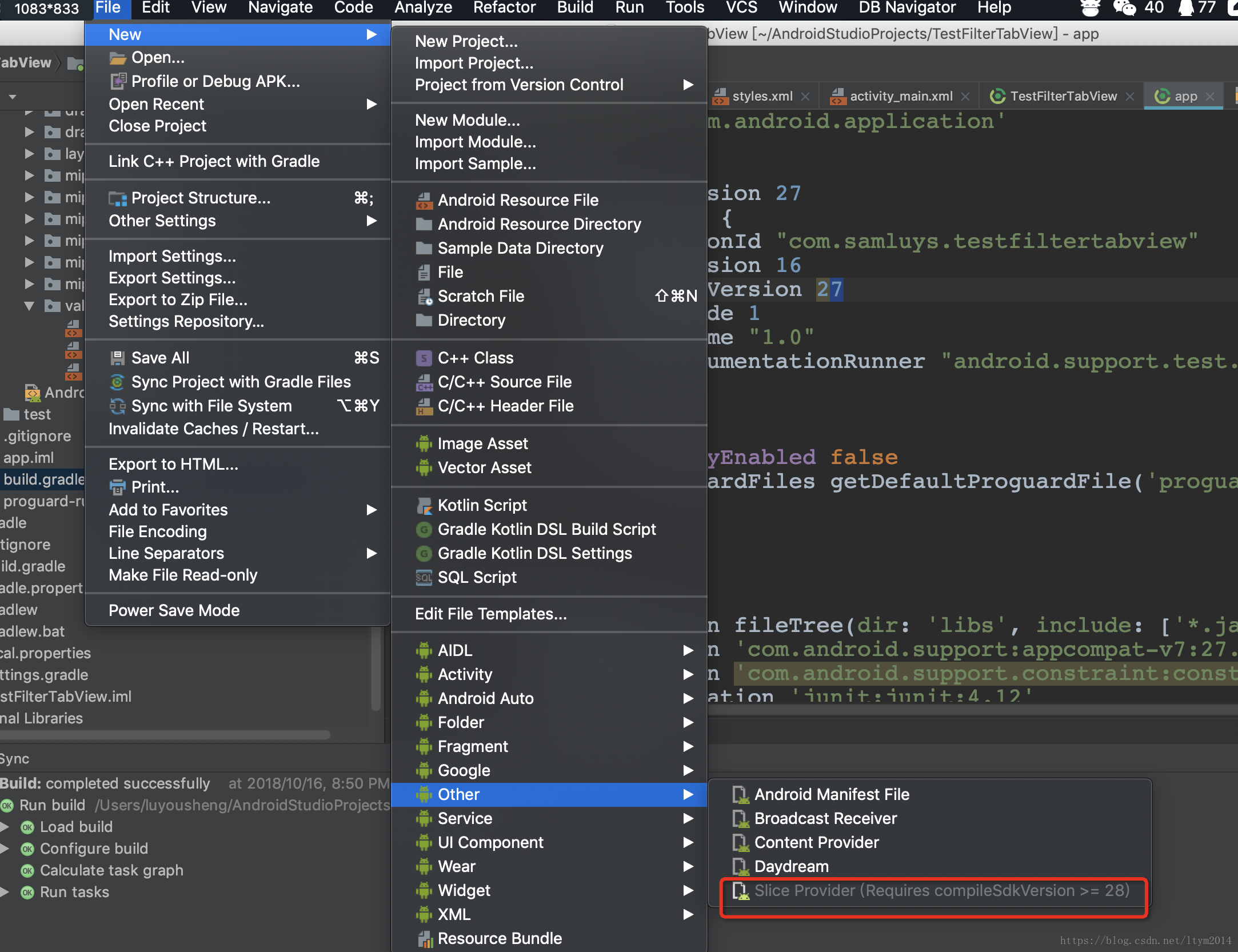This screenshot has width=1238, height=952.
Task: Expand the Activity submenu arrow
Action: point(689,674)
